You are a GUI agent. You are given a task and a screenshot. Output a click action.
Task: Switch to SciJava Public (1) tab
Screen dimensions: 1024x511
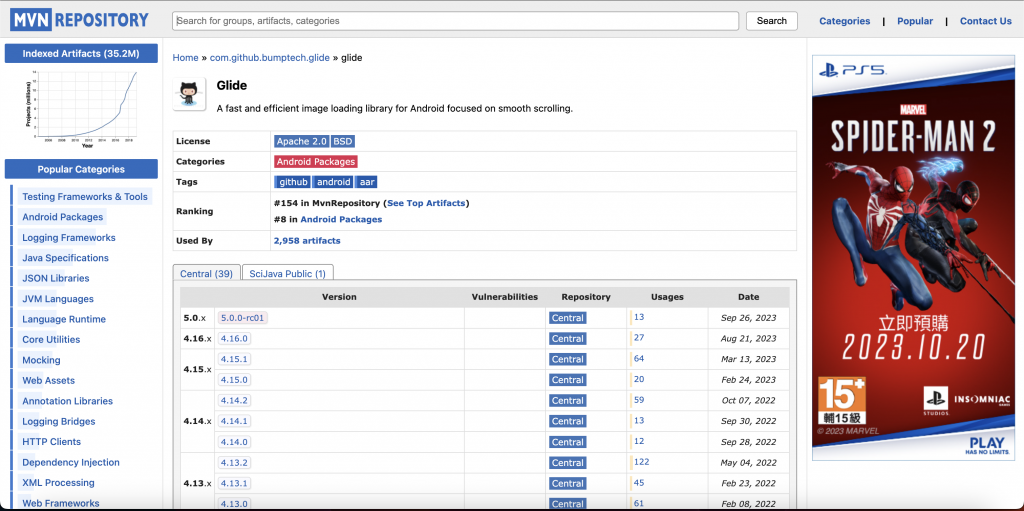pyautogui.click(x=287, y=273)
